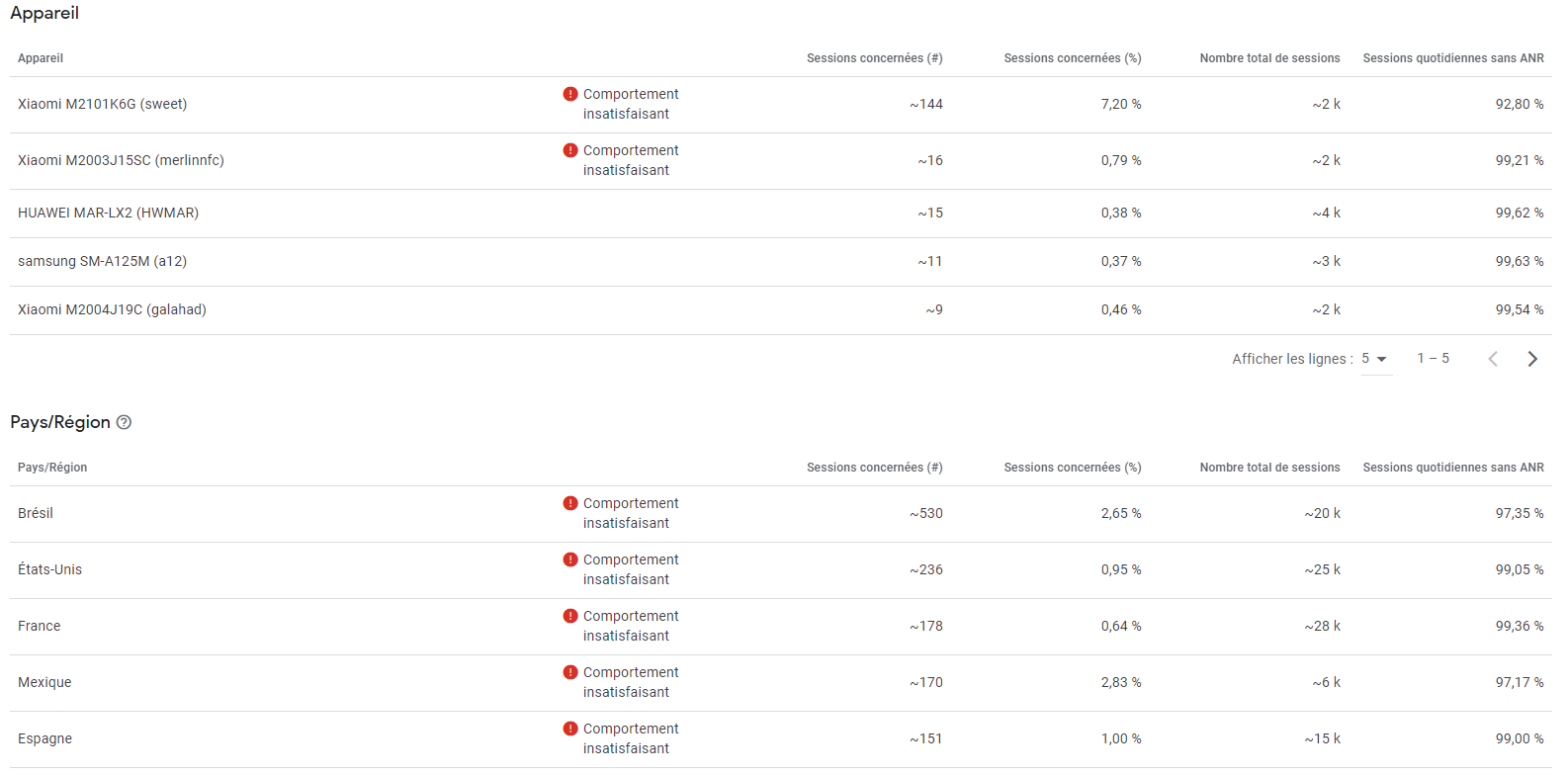Click the ~144 sessions value for Xiaomi sweet
This screenshot has width=1568, height=775.
(x=927, y=103)
